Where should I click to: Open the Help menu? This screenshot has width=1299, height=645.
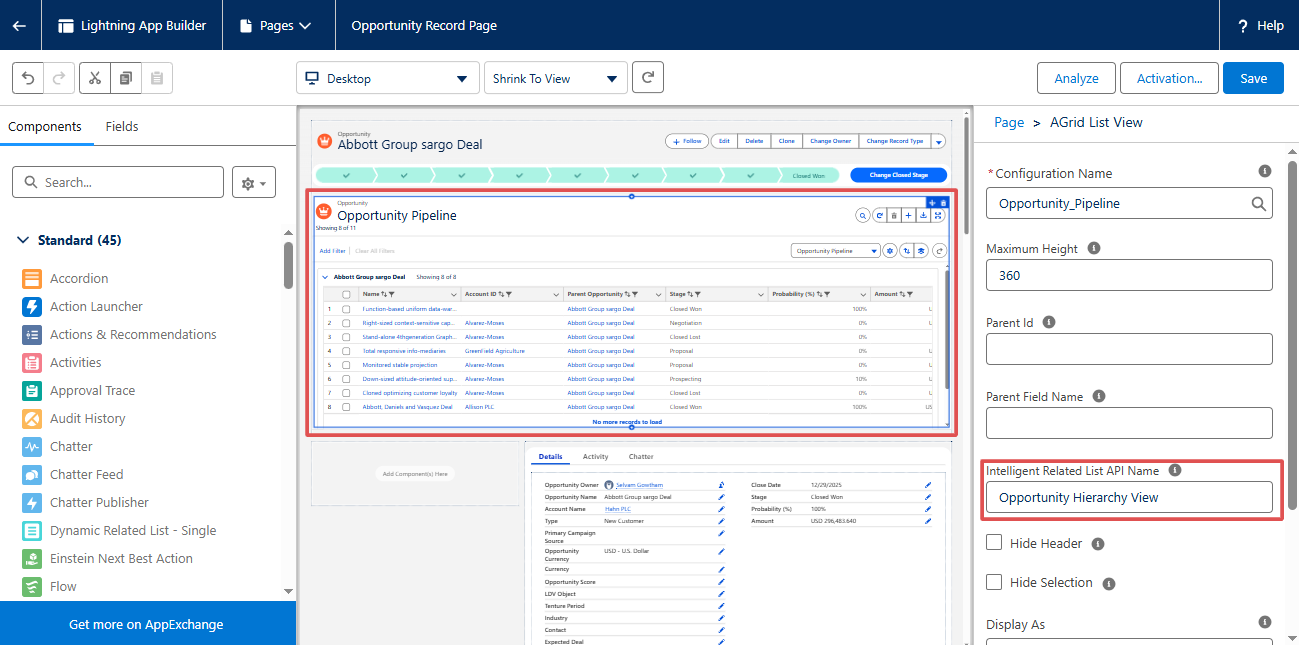point(1260,25)
